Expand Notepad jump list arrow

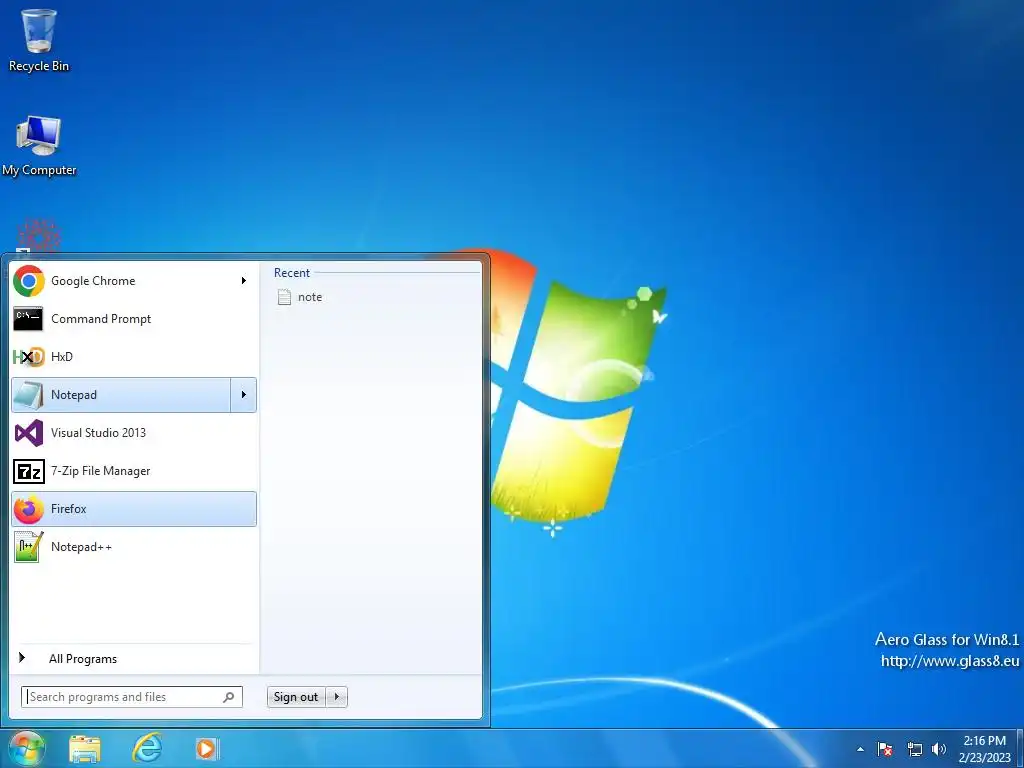point(244,394)
